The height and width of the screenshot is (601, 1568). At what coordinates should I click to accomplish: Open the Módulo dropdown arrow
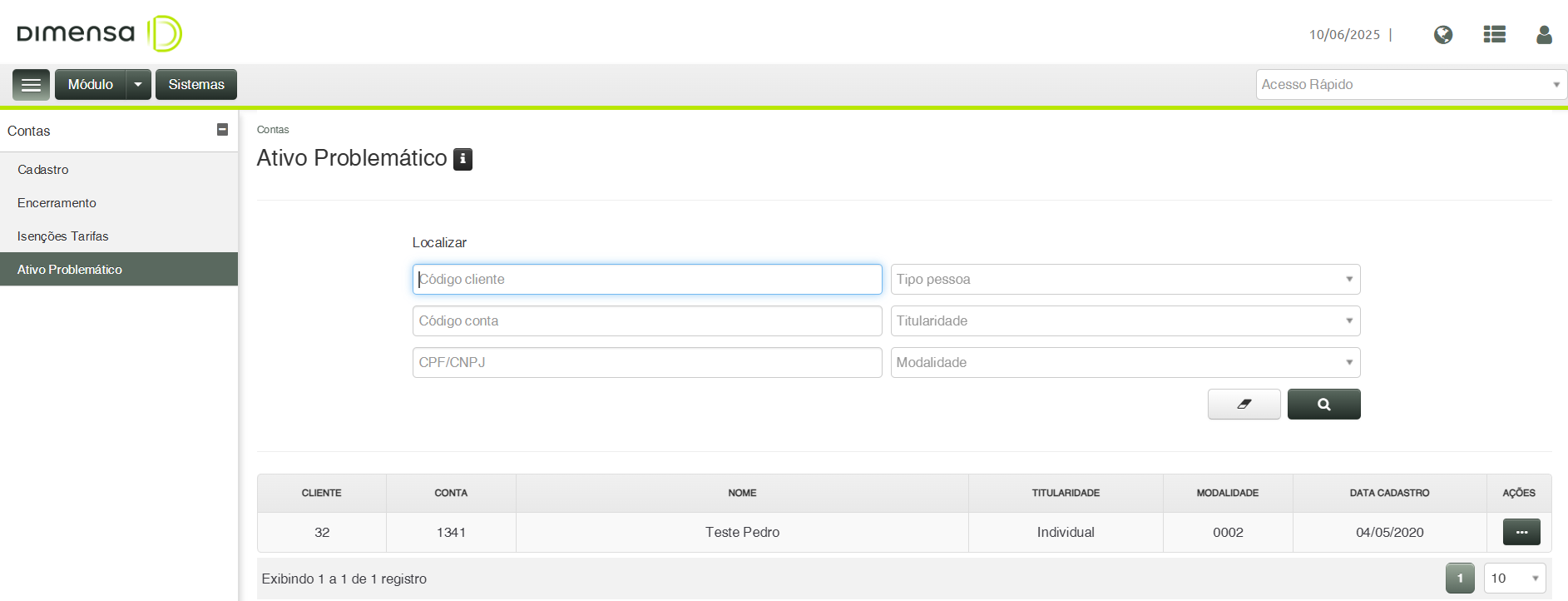(138, 85)
